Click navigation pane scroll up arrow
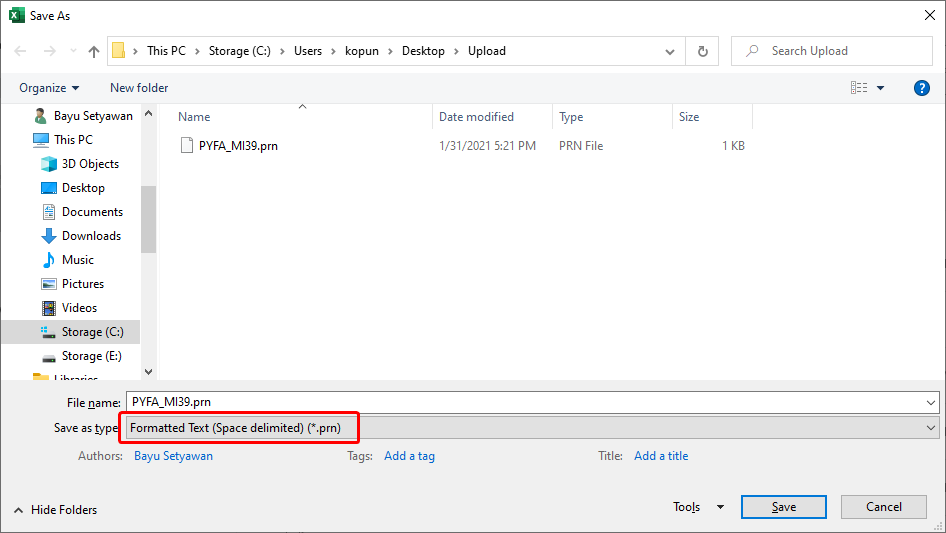Viewport: 946px width, 533px height. [148, 113]
